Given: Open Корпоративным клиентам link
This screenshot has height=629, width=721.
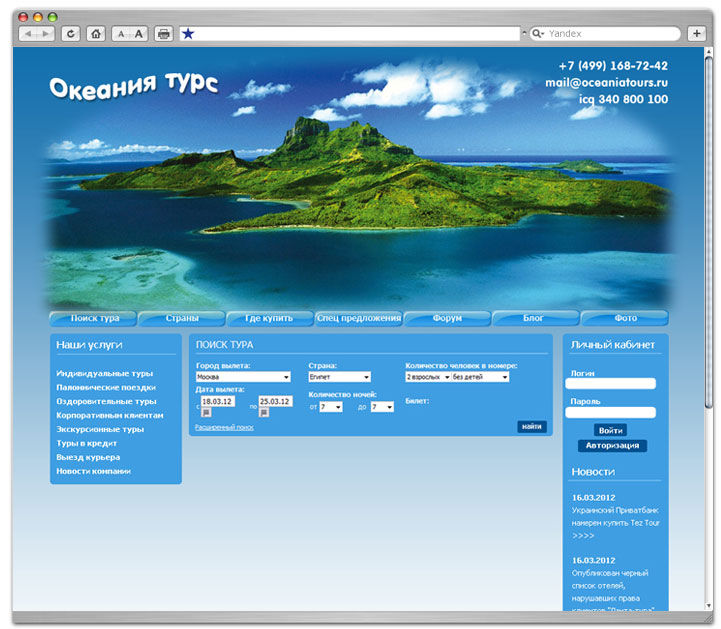Looking at the screenshot, I should click(109, 415).
